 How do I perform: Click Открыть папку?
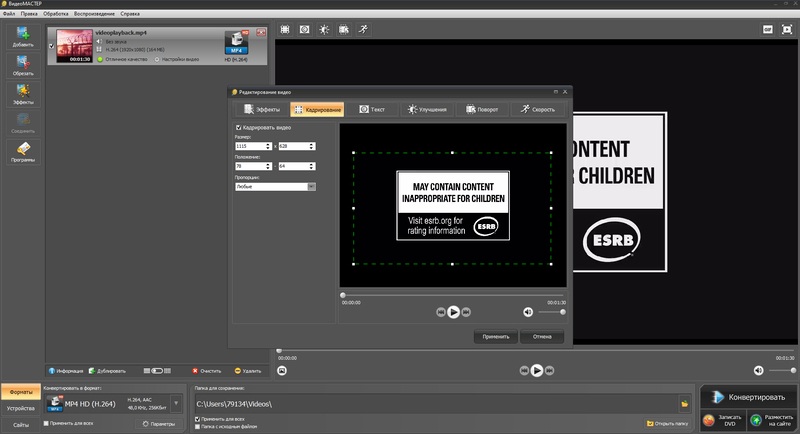[x=667, y=423]
